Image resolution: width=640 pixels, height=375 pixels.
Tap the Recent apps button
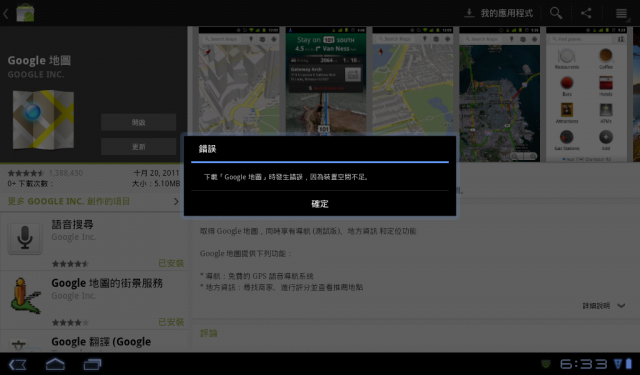[92, 364]
